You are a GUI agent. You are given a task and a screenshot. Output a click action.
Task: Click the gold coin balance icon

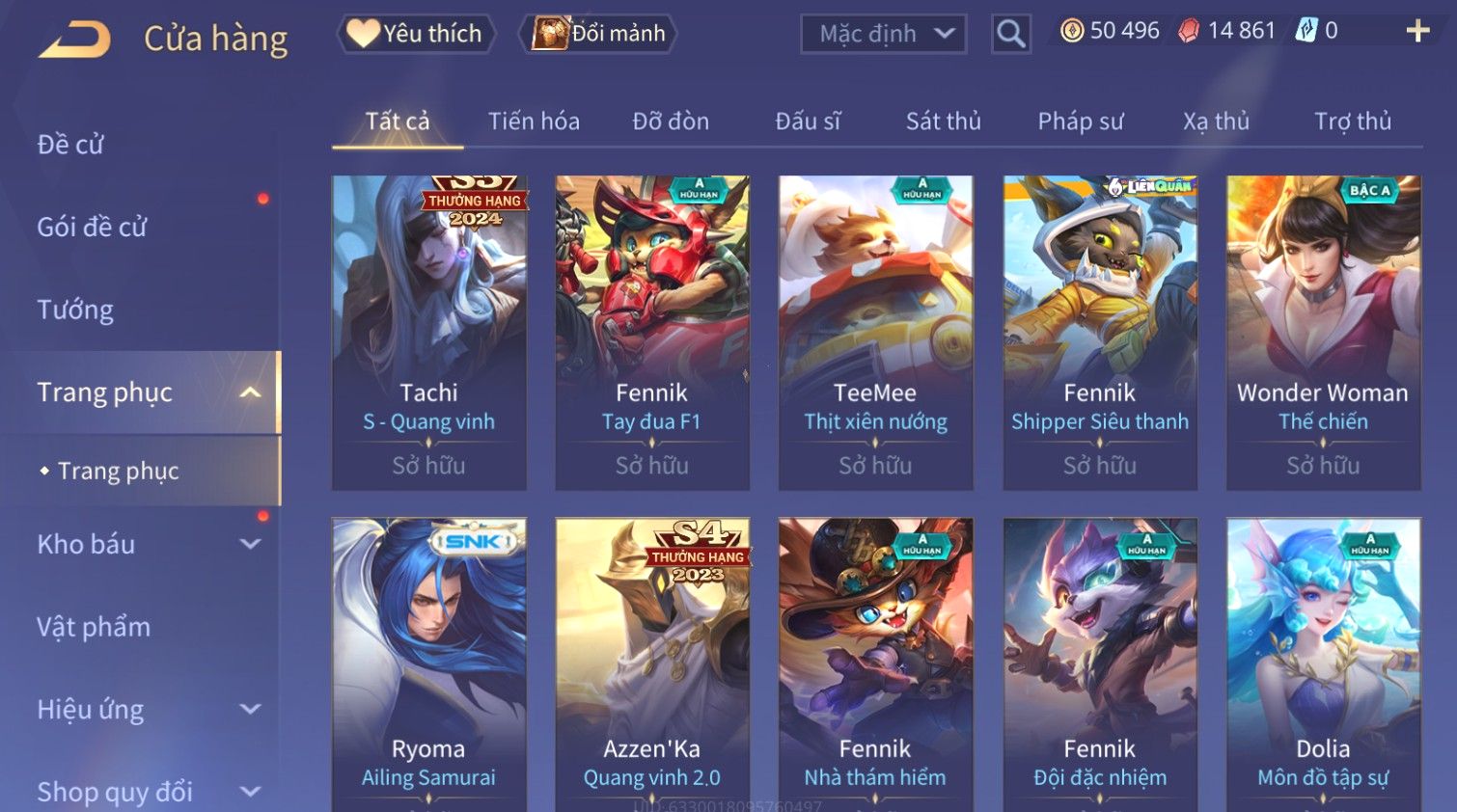pos(1071,31)
